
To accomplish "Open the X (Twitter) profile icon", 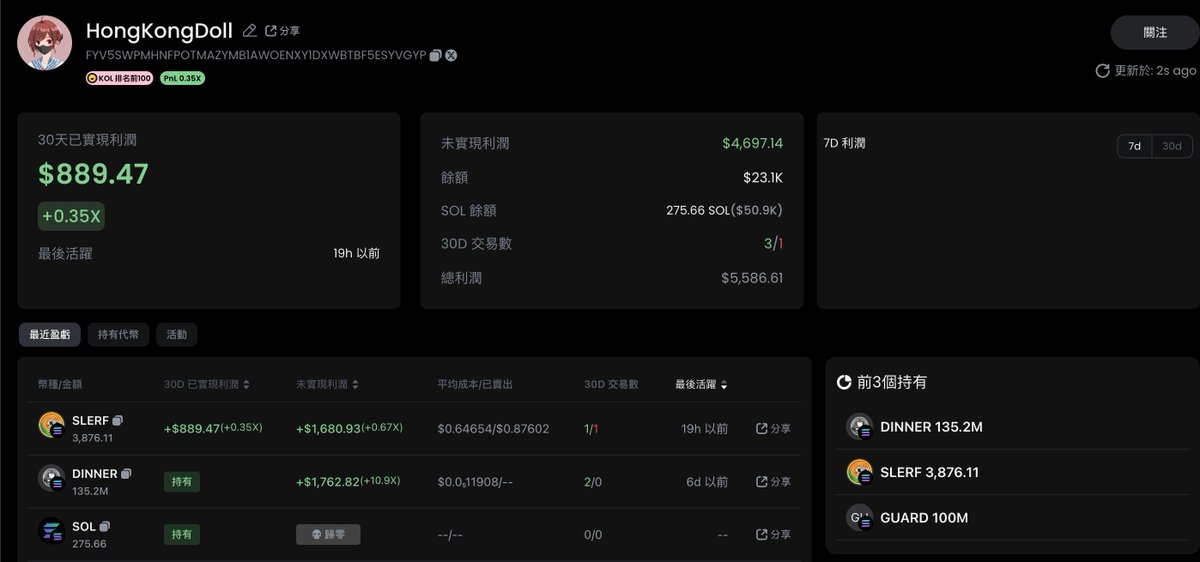I will pos(451,55).
